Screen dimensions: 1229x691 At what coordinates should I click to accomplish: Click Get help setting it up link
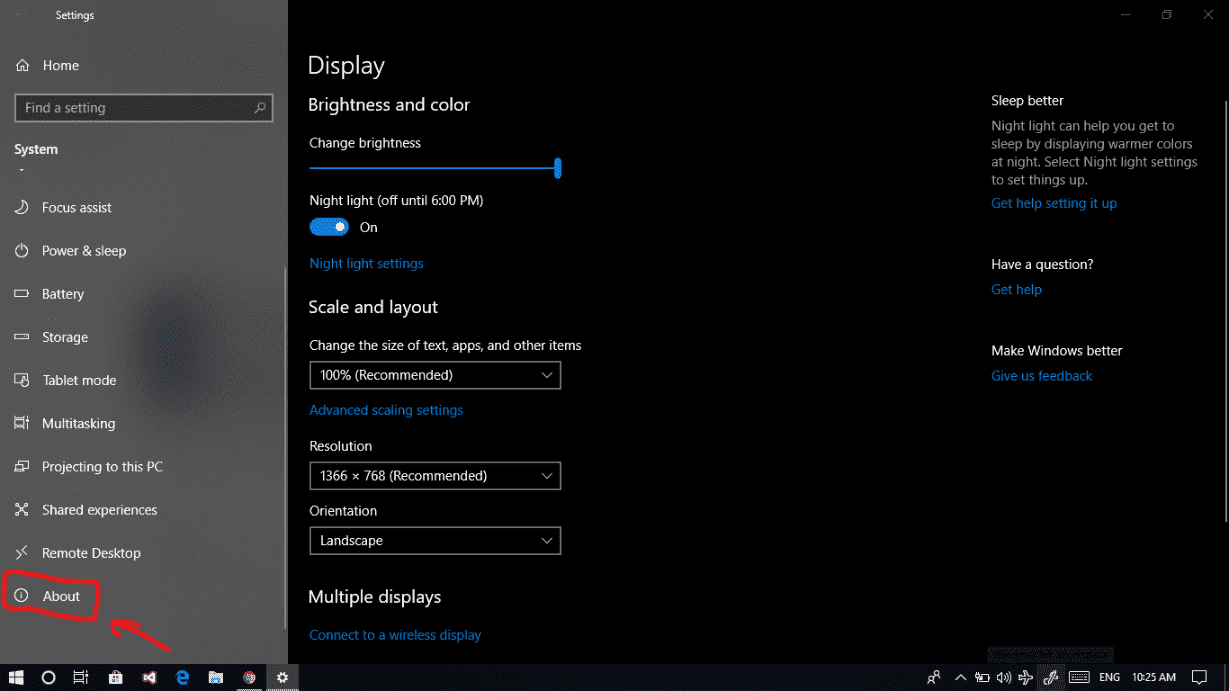(x=1054, y=203)
